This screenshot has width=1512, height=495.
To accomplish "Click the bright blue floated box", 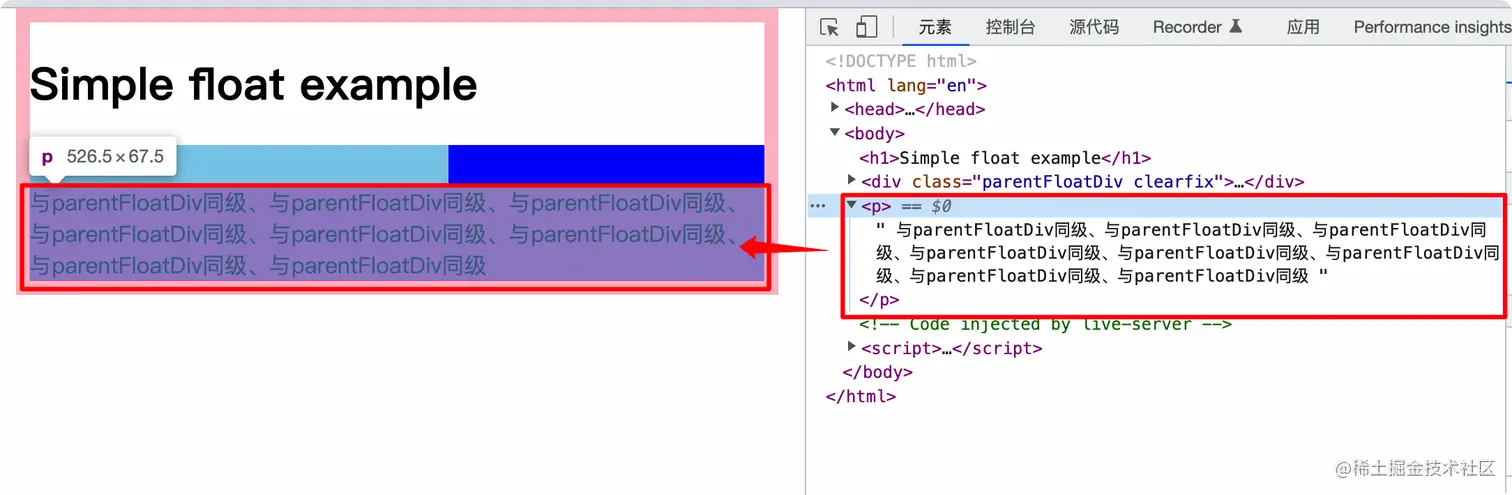I will click(x=606, y=163).
